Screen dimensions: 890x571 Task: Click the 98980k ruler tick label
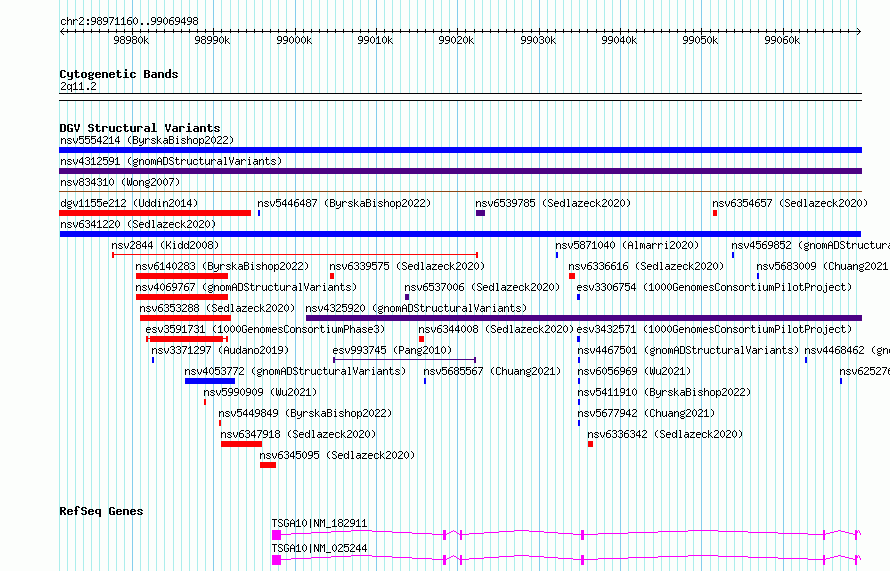click(131, 40)
